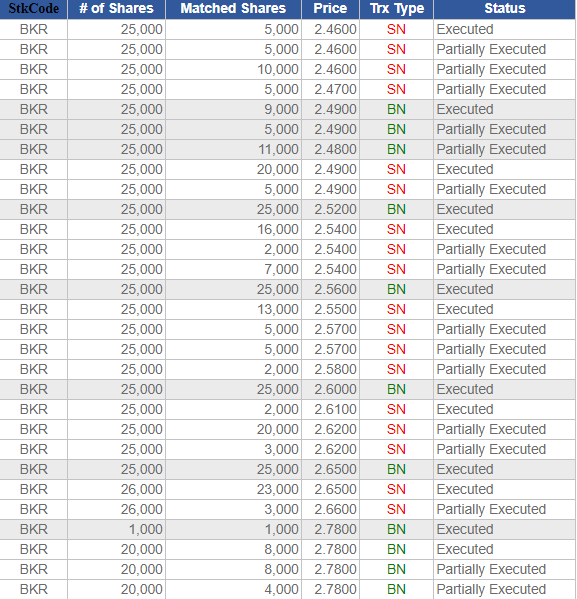Click the row with price 2.4700

point(288,89)
